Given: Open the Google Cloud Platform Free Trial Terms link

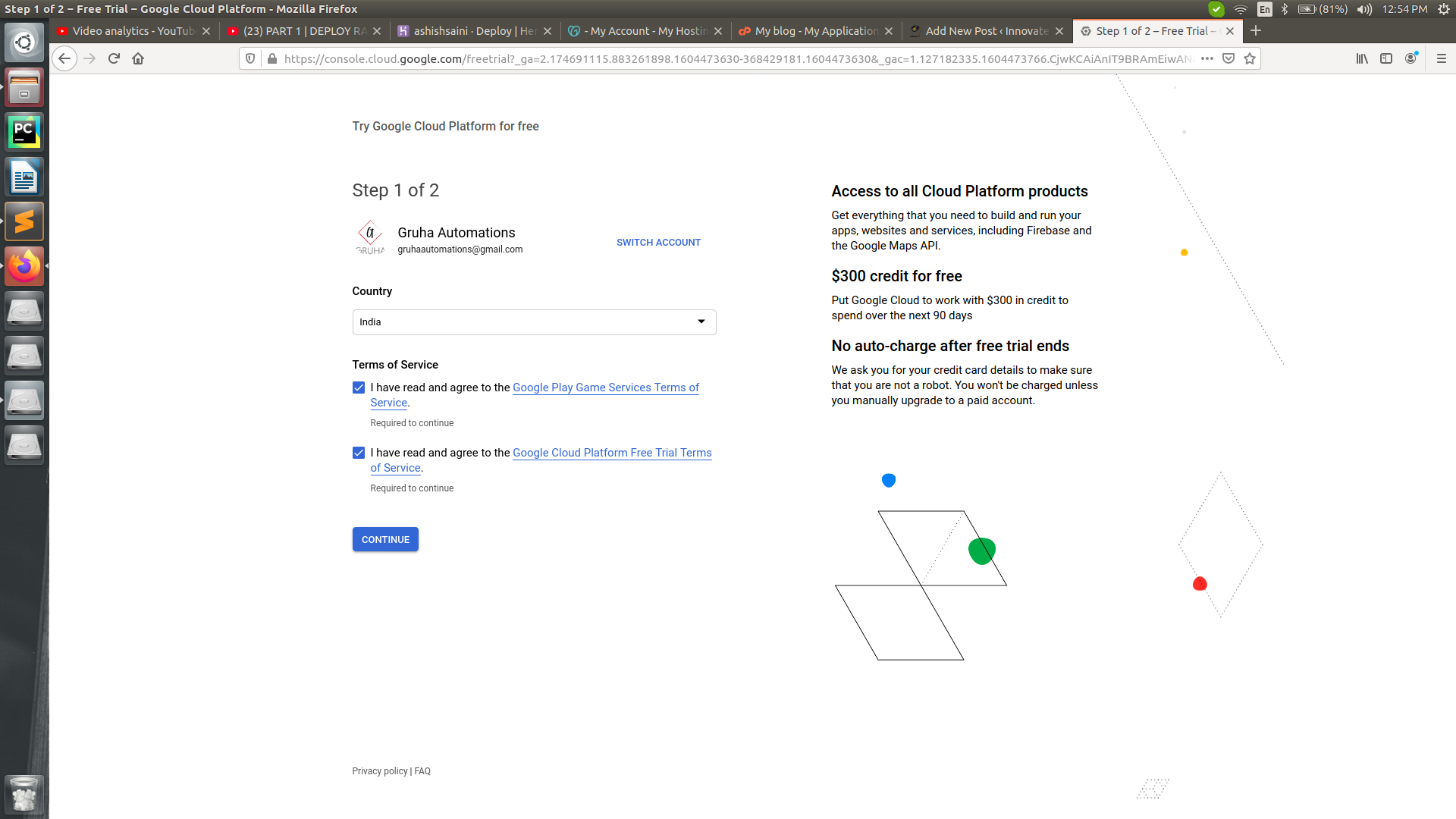Looking at the screenshot, I should pos(612,453).
